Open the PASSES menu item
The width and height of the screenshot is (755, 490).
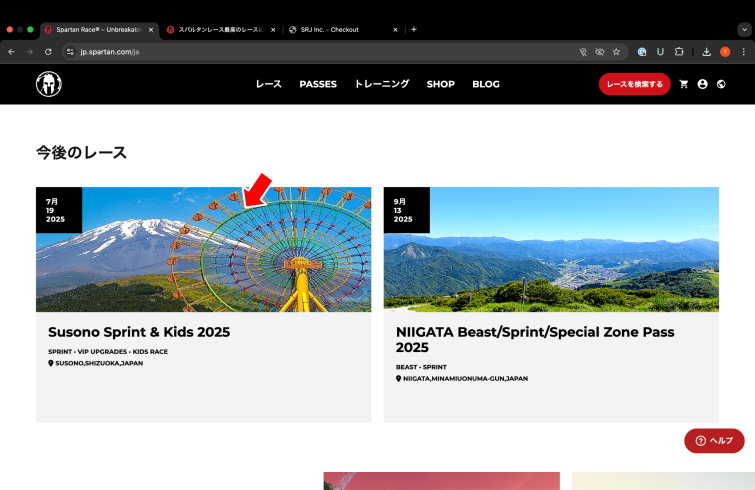[x=318, y=84]
